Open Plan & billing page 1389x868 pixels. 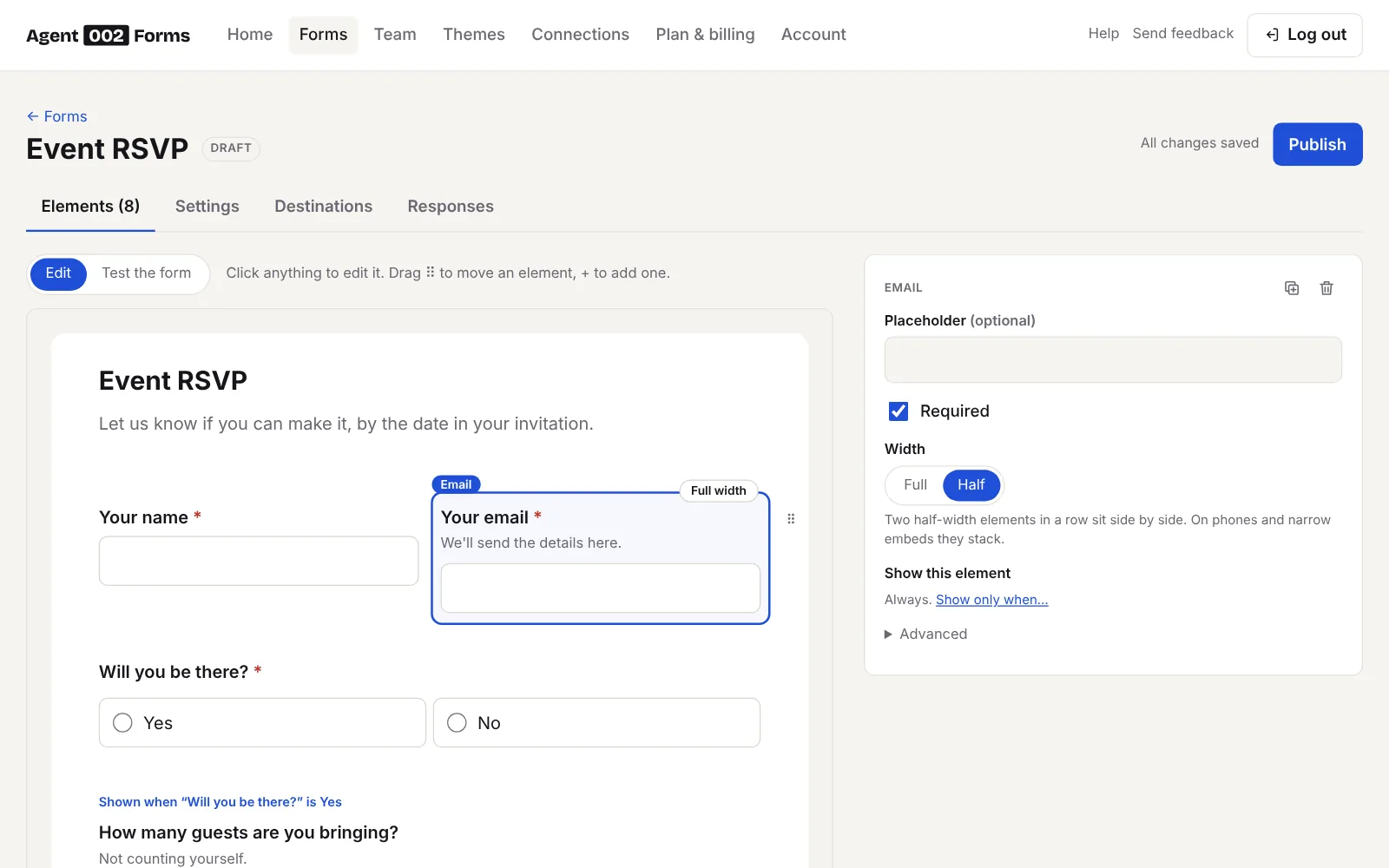pyautogui.click(x=705, y=35)
